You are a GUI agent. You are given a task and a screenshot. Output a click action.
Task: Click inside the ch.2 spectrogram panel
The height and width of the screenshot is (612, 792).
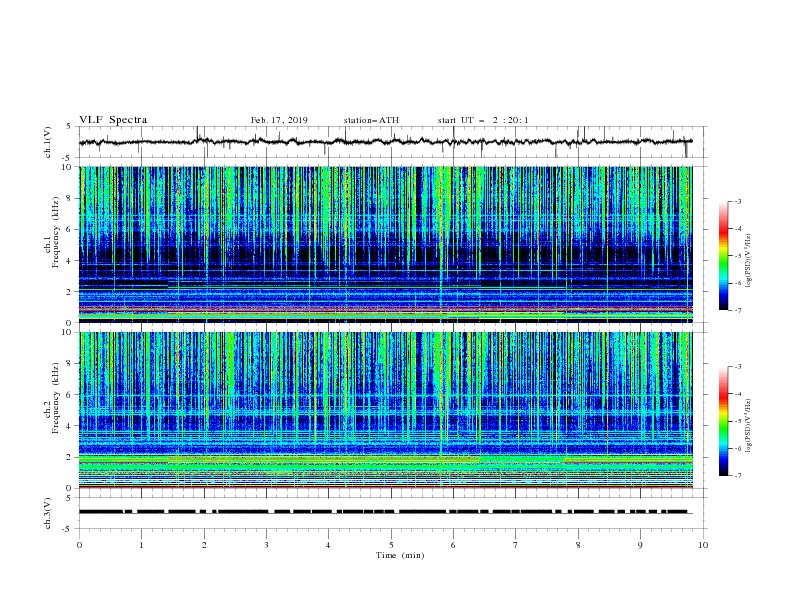pyautogui.click(x=386, y=410)
